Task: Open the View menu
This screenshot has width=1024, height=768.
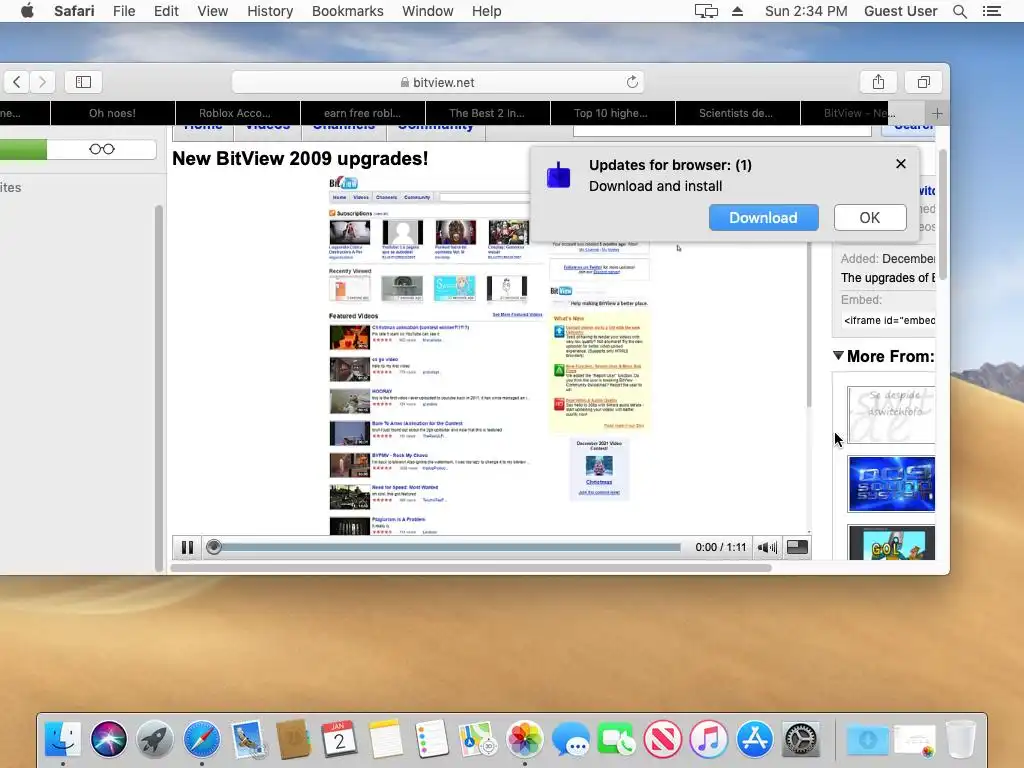Action: click(212, 11)
